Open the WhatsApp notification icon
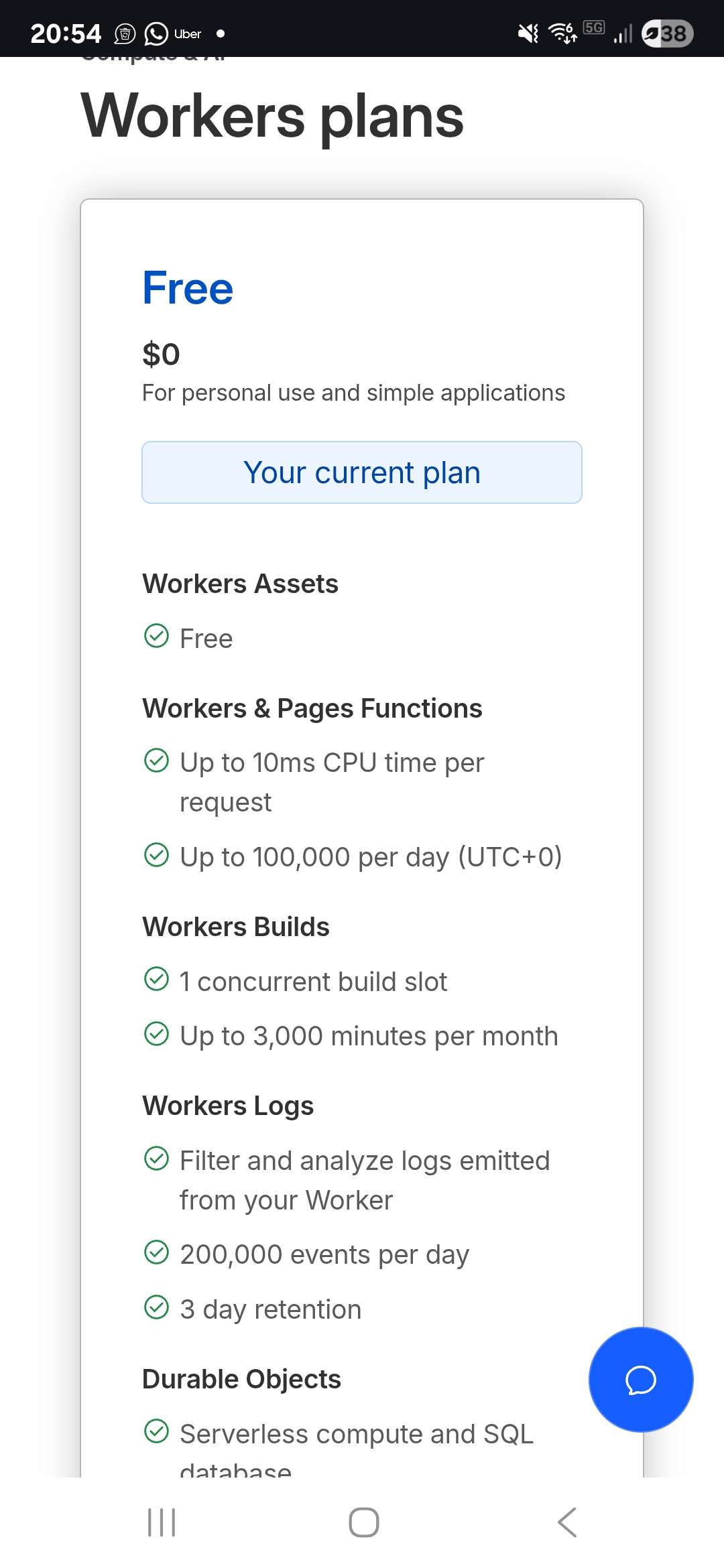 click(156, 34)
